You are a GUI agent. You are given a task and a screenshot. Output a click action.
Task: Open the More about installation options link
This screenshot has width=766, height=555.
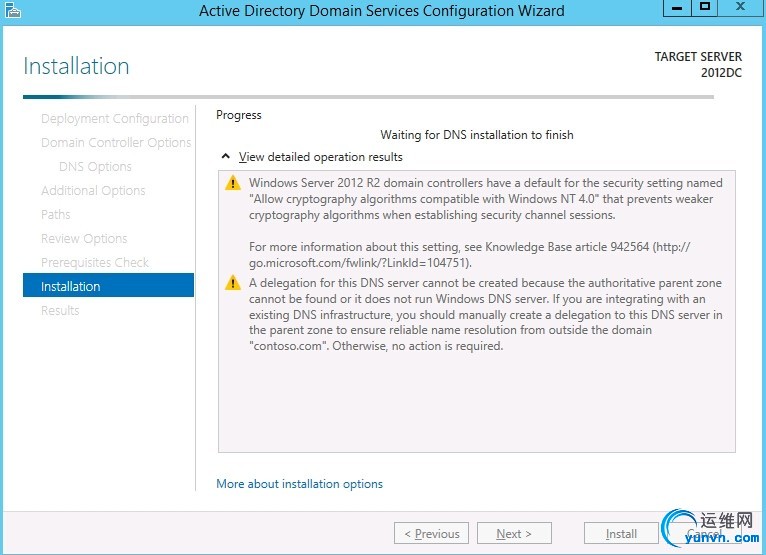coord(299,484)
